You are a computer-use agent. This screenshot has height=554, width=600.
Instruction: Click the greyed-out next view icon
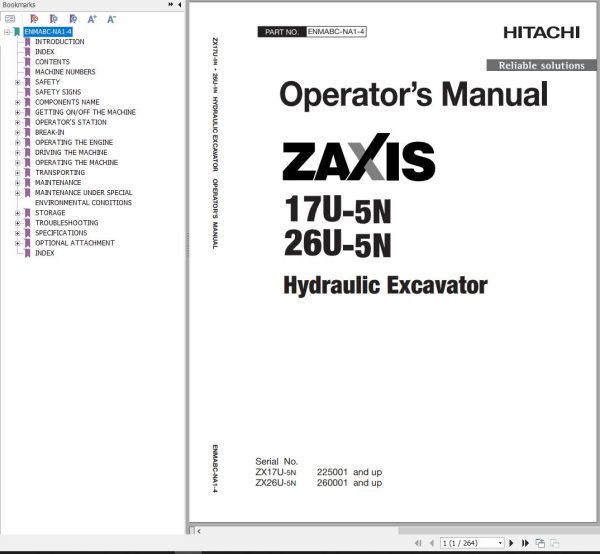554,543
